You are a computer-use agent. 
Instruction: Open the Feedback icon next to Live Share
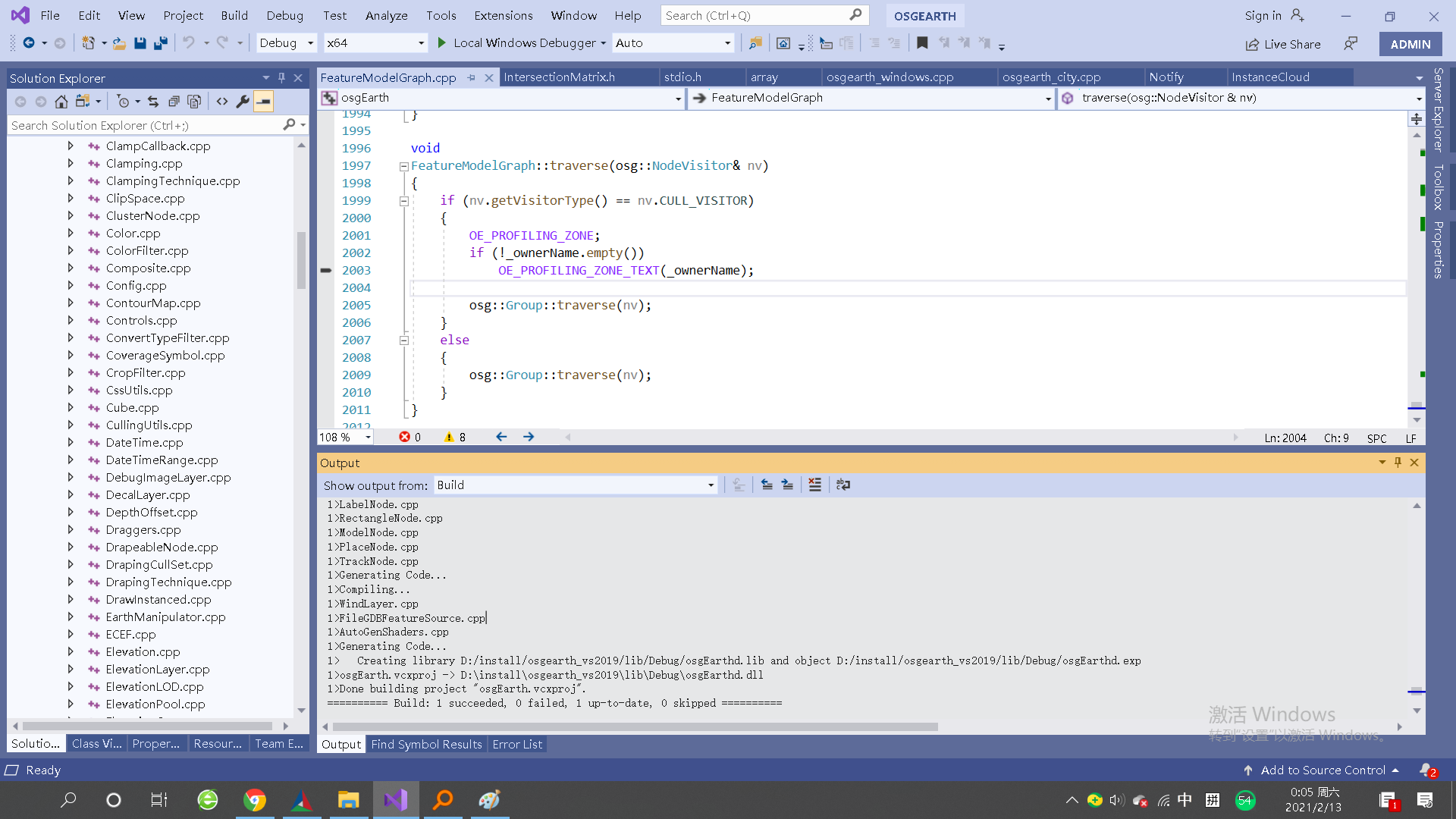tap(1351, 44)
